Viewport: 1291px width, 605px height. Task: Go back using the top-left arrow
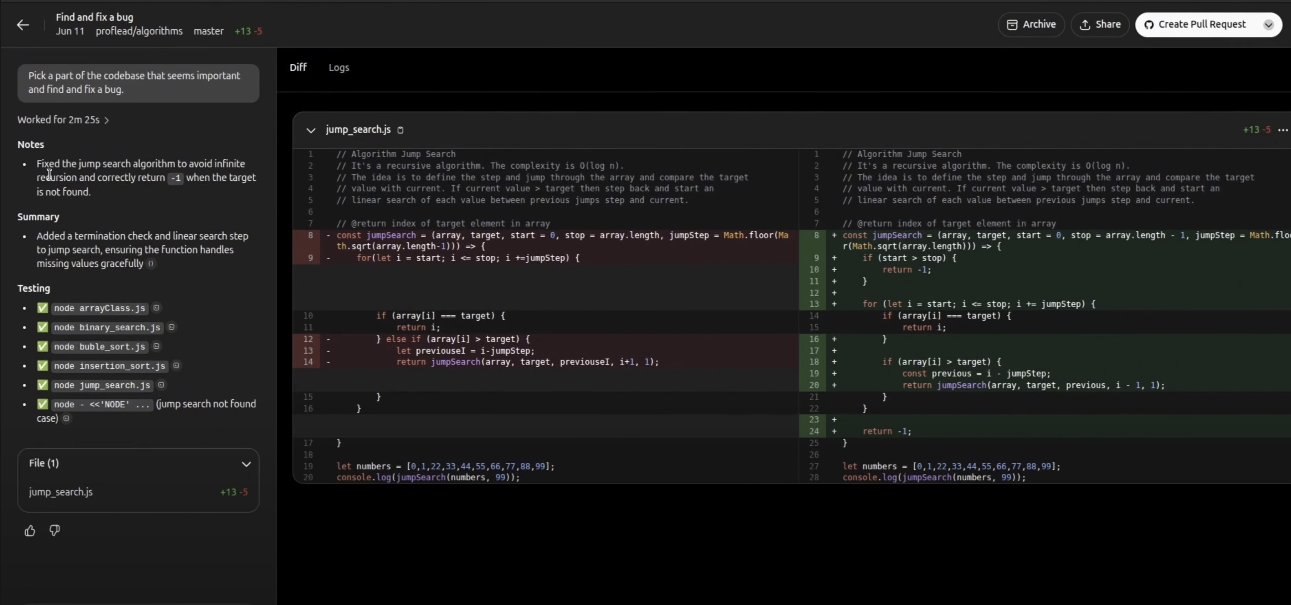23,25
